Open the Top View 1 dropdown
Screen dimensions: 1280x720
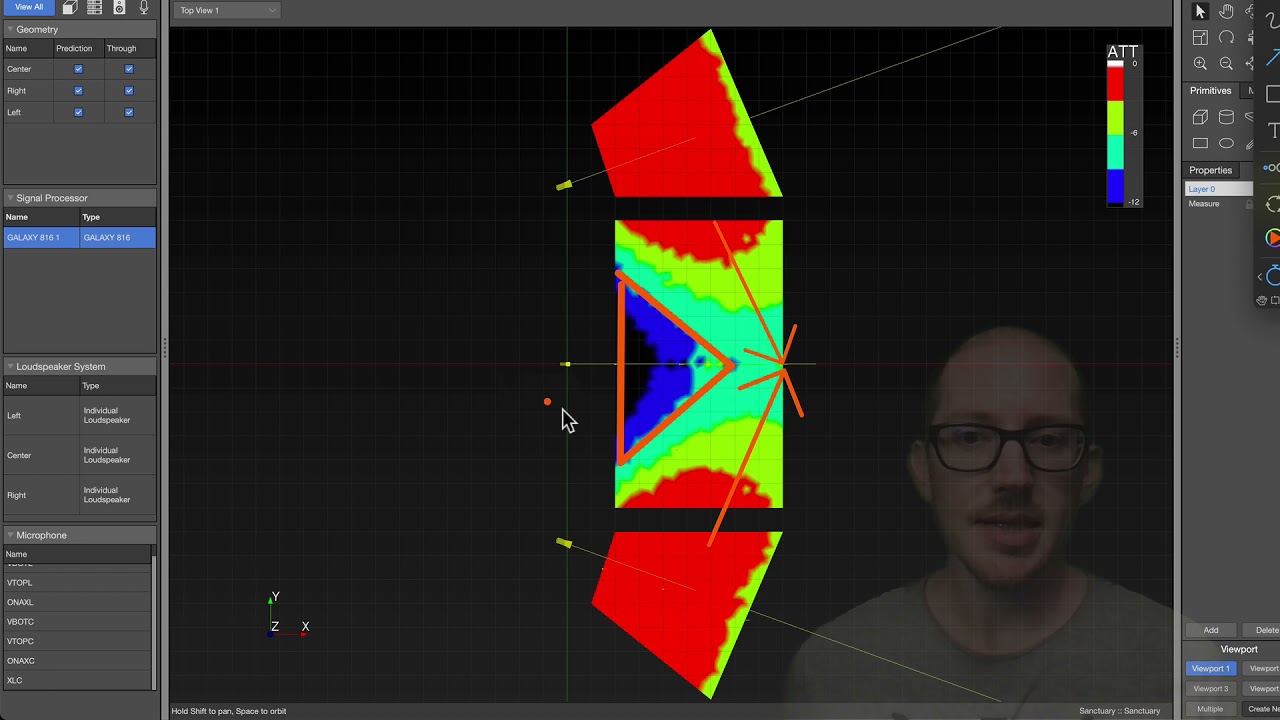(227, 10)
